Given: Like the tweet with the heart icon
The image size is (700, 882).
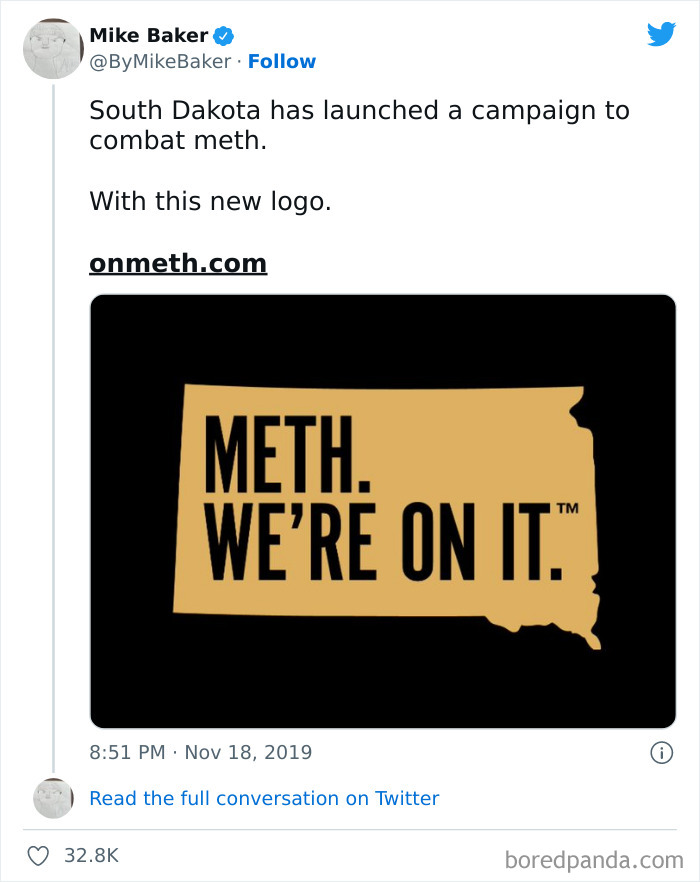Looking at the screenshot, I should 38,856.
